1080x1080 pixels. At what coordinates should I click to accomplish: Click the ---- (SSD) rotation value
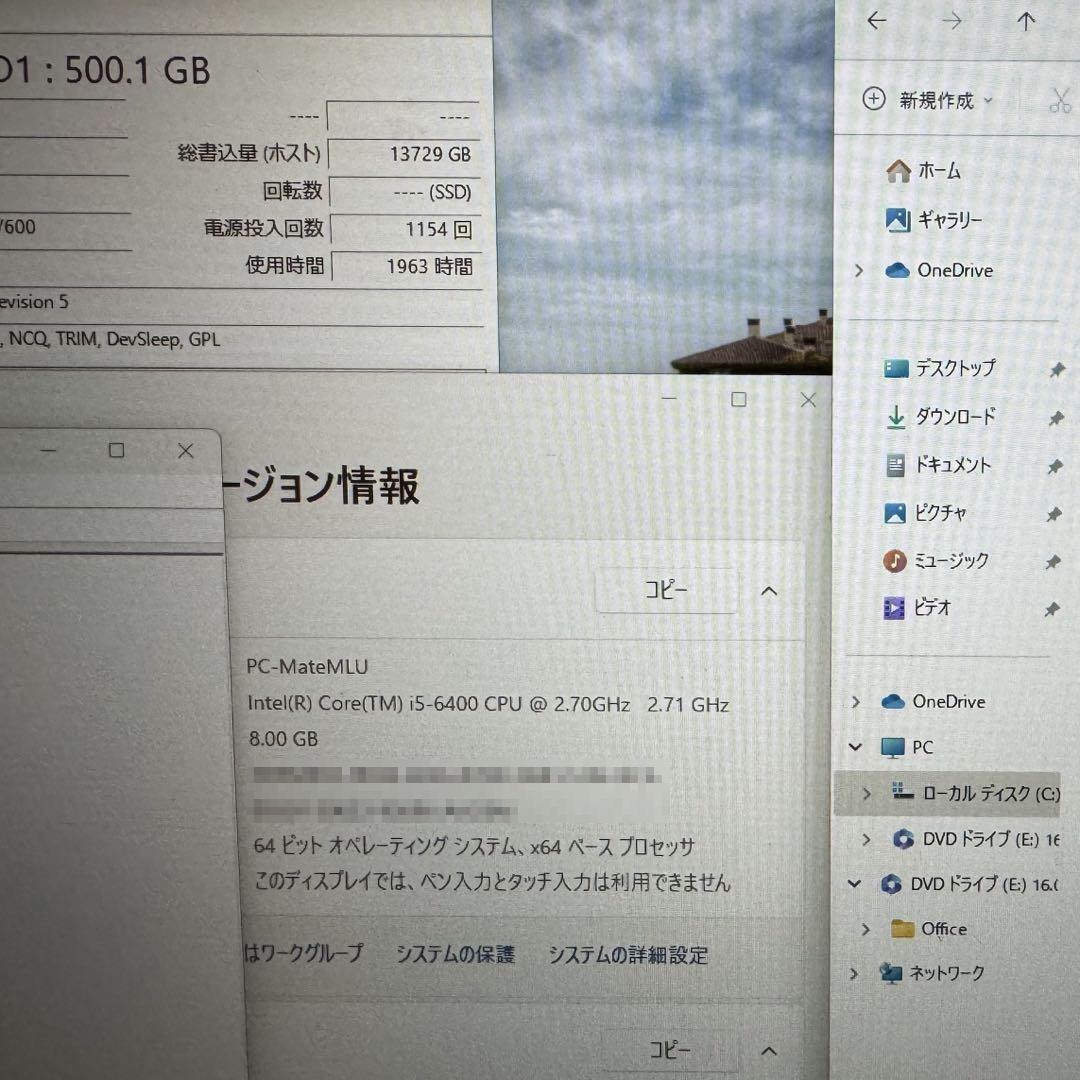(433, 192)
